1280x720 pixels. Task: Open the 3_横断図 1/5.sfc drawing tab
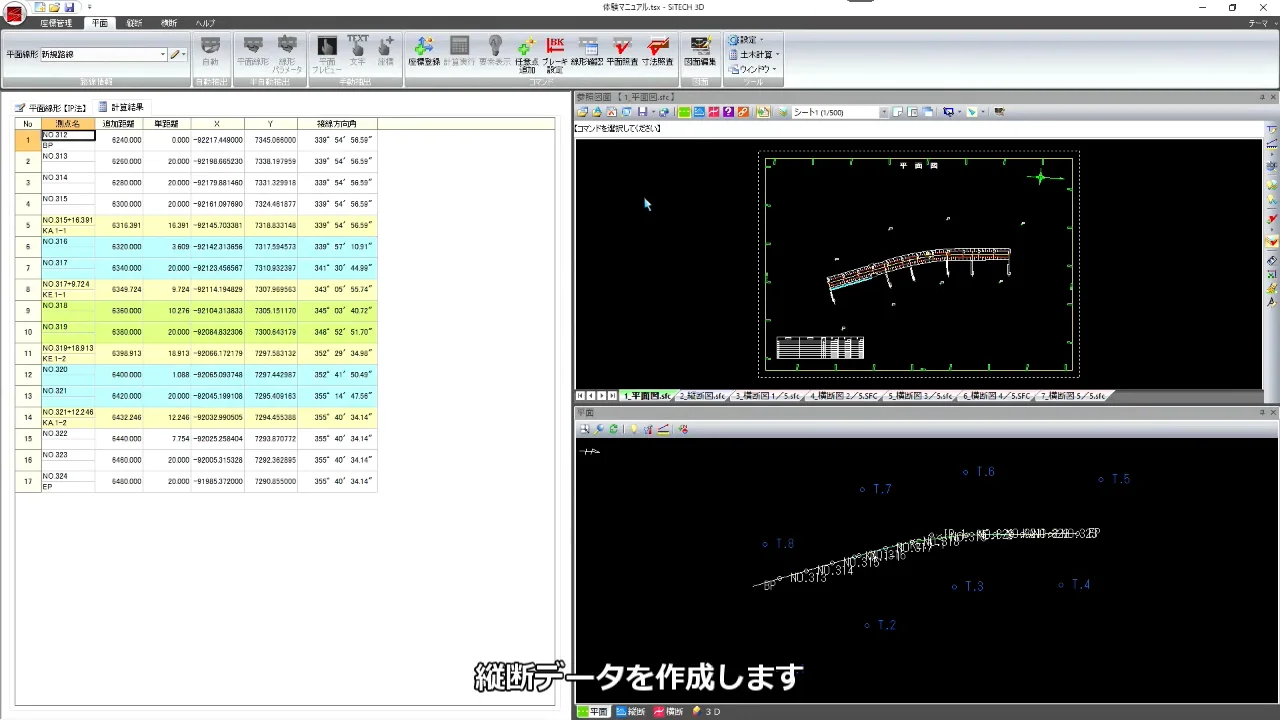tap(767, 396)
